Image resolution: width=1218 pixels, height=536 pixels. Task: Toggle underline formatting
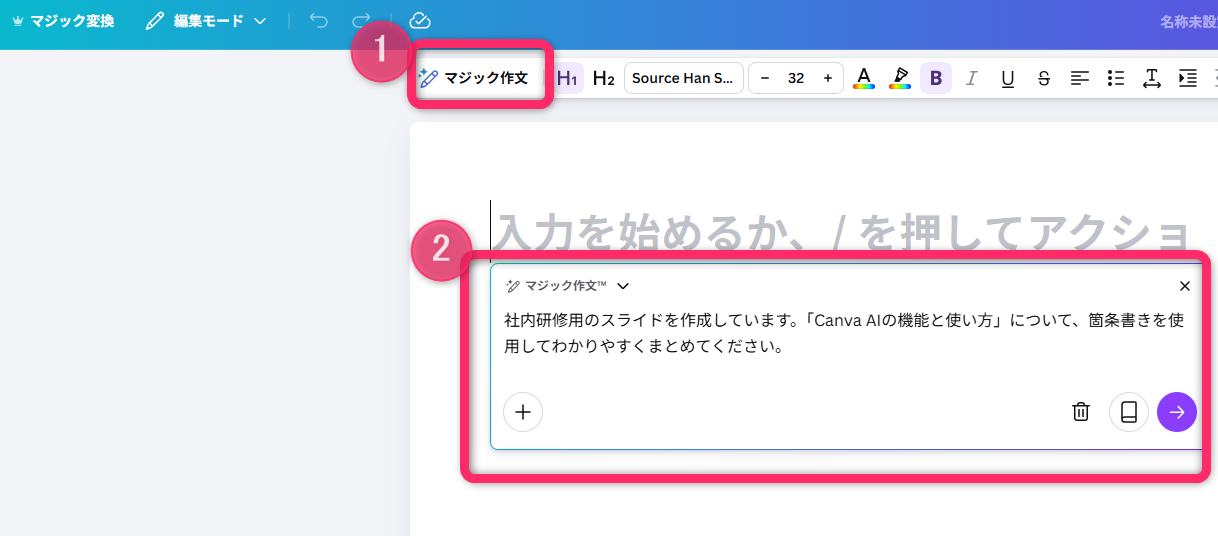tap(1008, 78)
